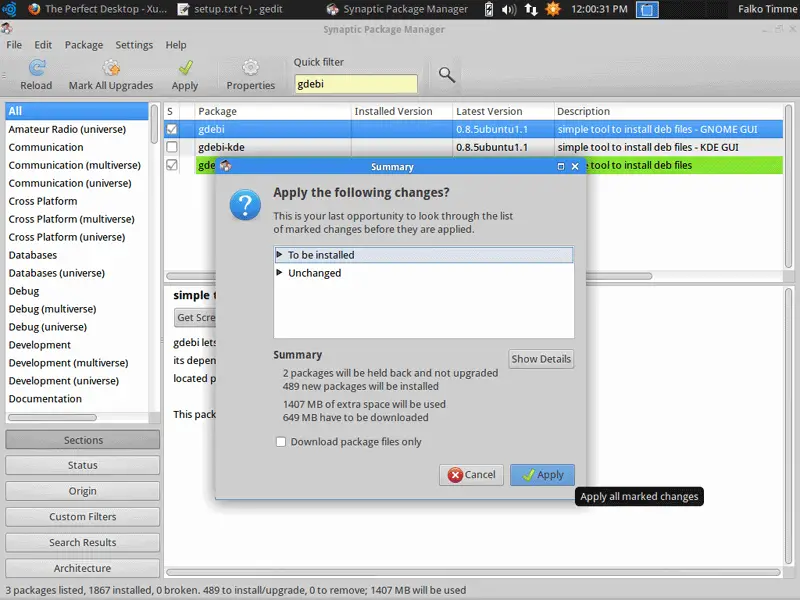Click the Mark All Upgrades icon

pyautogui.click(x=111, y=67)
